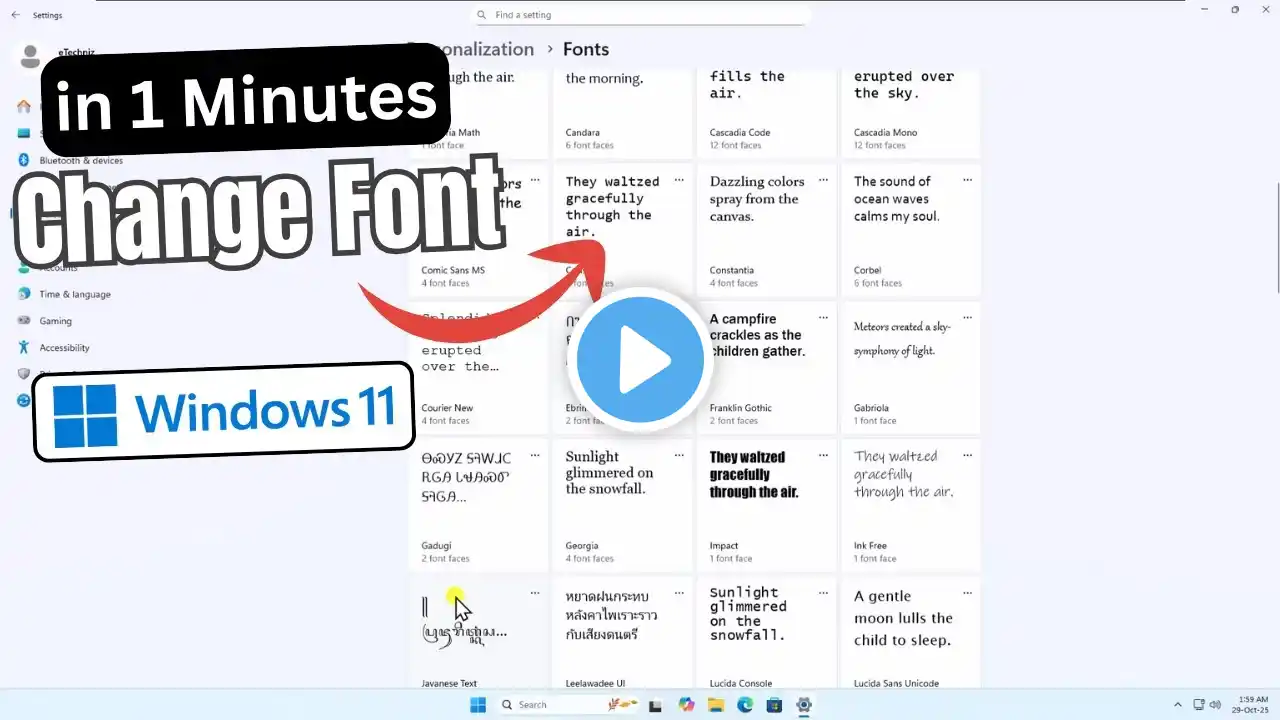Image resolution: width=1280 pixels, height=720 pixels.
Task: Open Copilot from the taskbar
Action: point(686,705)
